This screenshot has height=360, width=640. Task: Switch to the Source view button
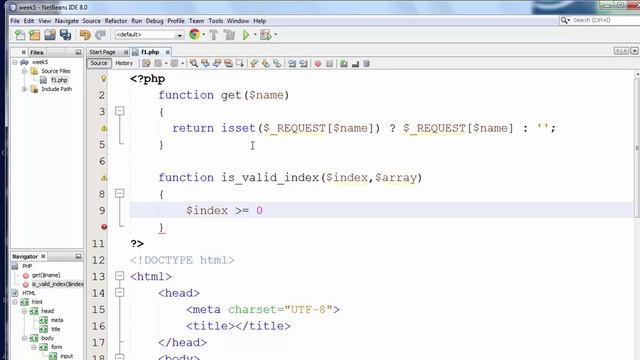(99, 63)
